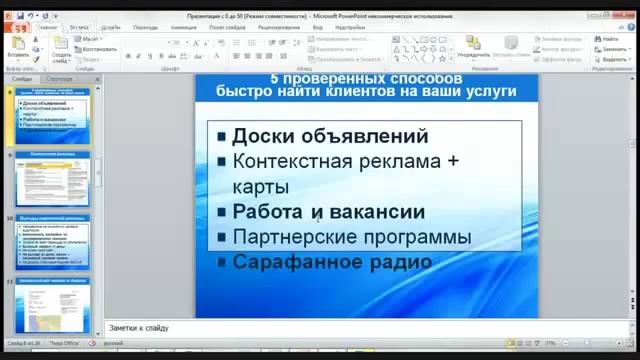Align text left

tap(236, 56)
